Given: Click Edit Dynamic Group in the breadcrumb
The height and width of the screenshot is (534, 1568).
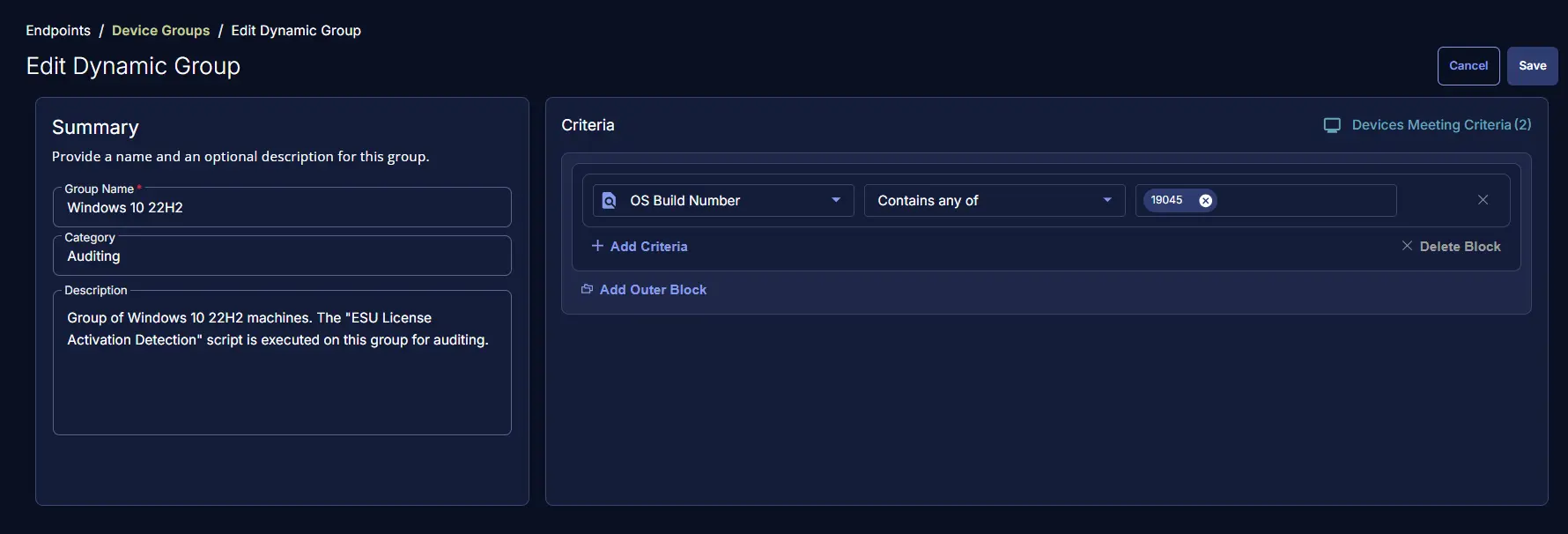Looking at the screenshot, I should click(x=296, y=30).
